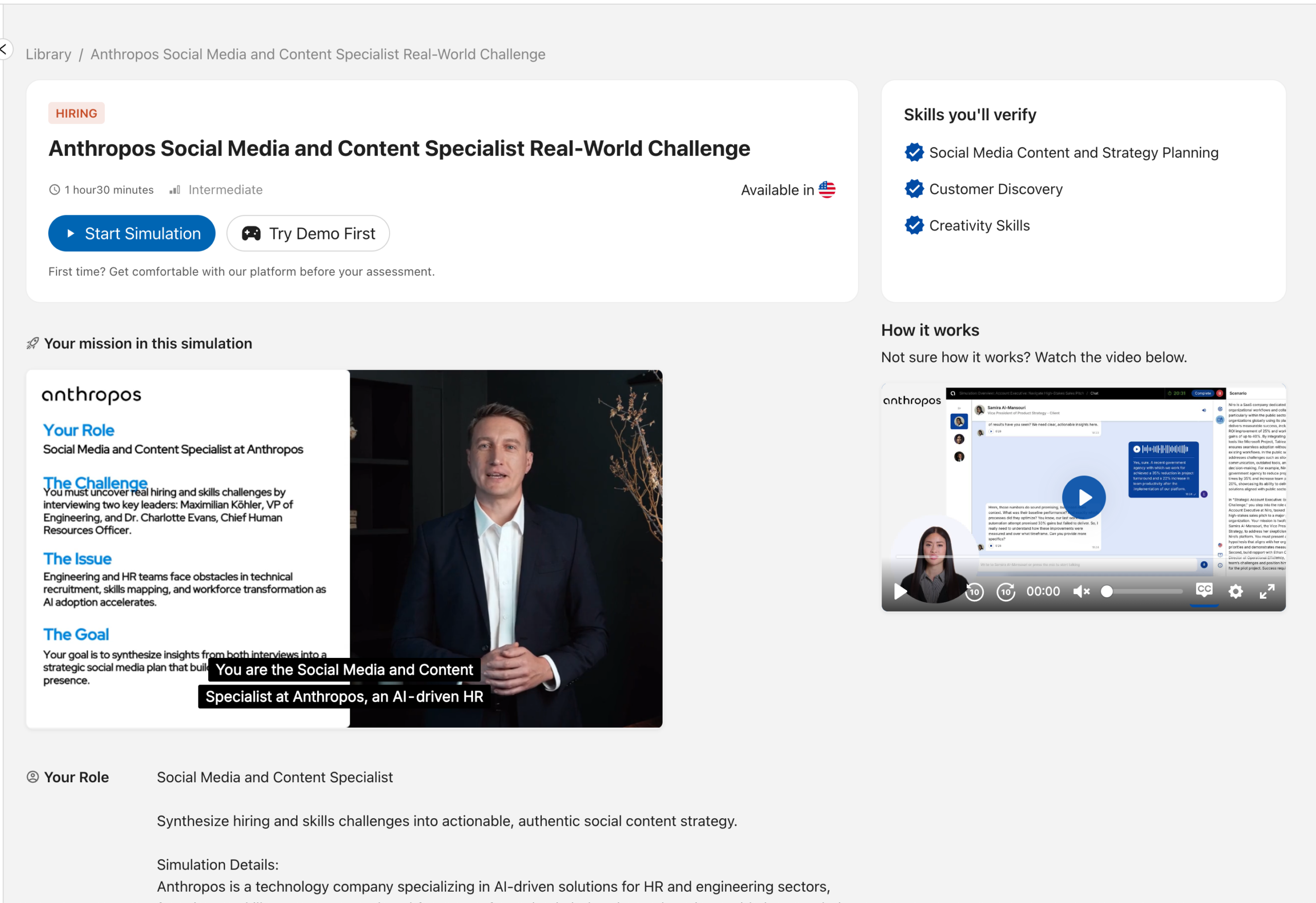Click the 'Intermediate' level label
The width and height of the screenshot is (1316, 903).
coord(225,190)
